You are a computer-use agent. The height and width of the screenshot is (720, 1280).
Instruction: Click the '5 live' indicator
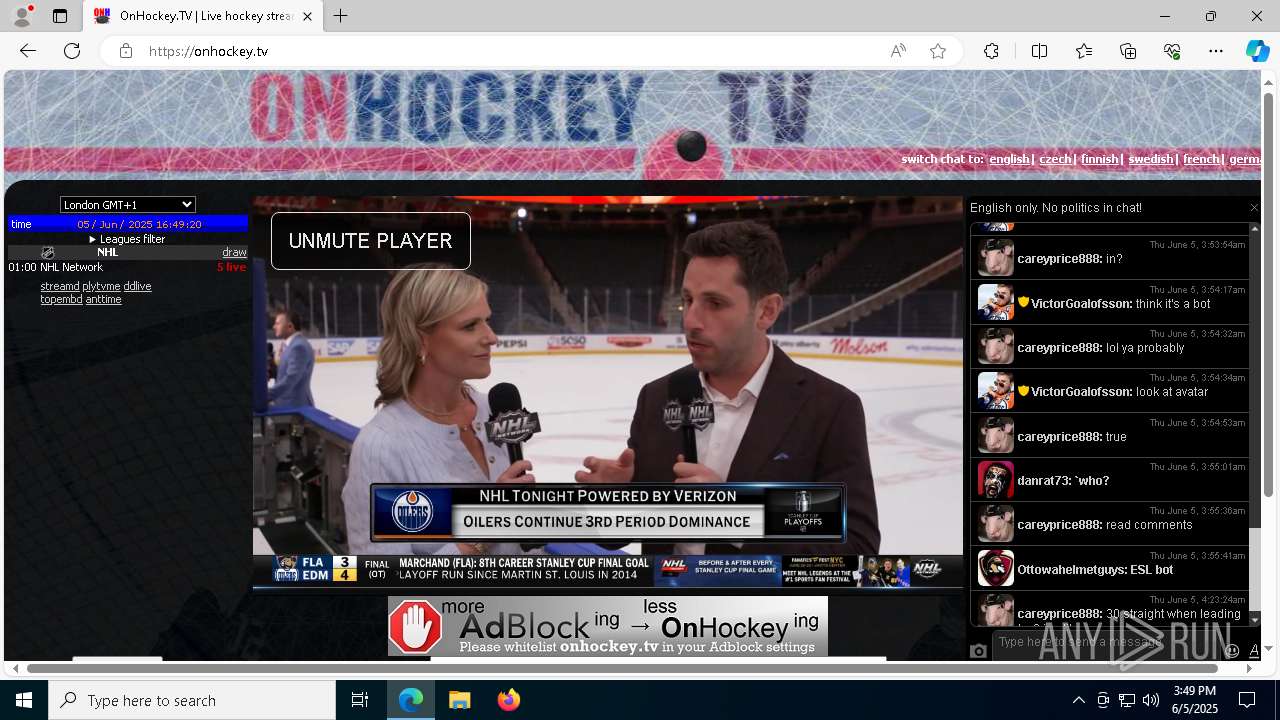coord(231,267)
